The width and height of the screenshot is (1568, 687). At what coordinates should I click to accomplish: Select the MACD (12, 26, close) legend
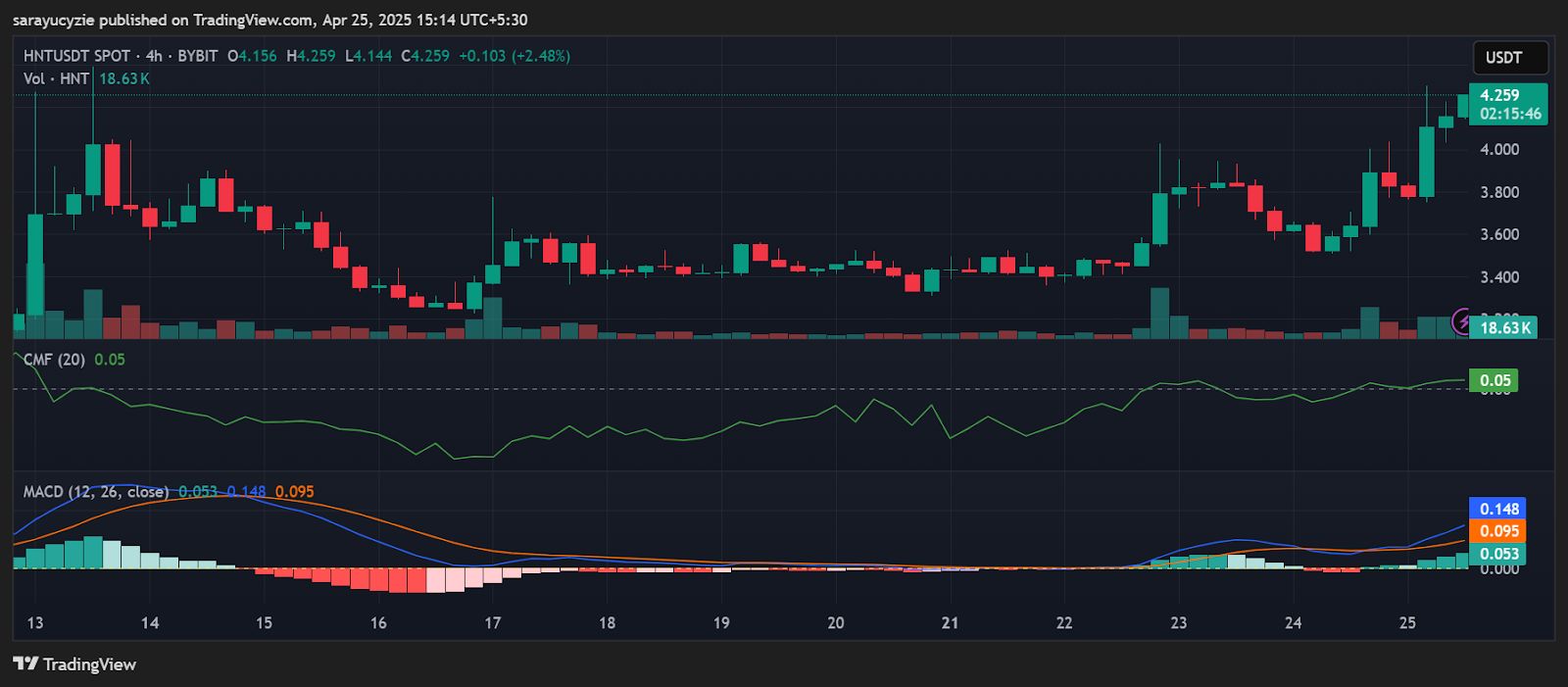(x=95, y=491)
